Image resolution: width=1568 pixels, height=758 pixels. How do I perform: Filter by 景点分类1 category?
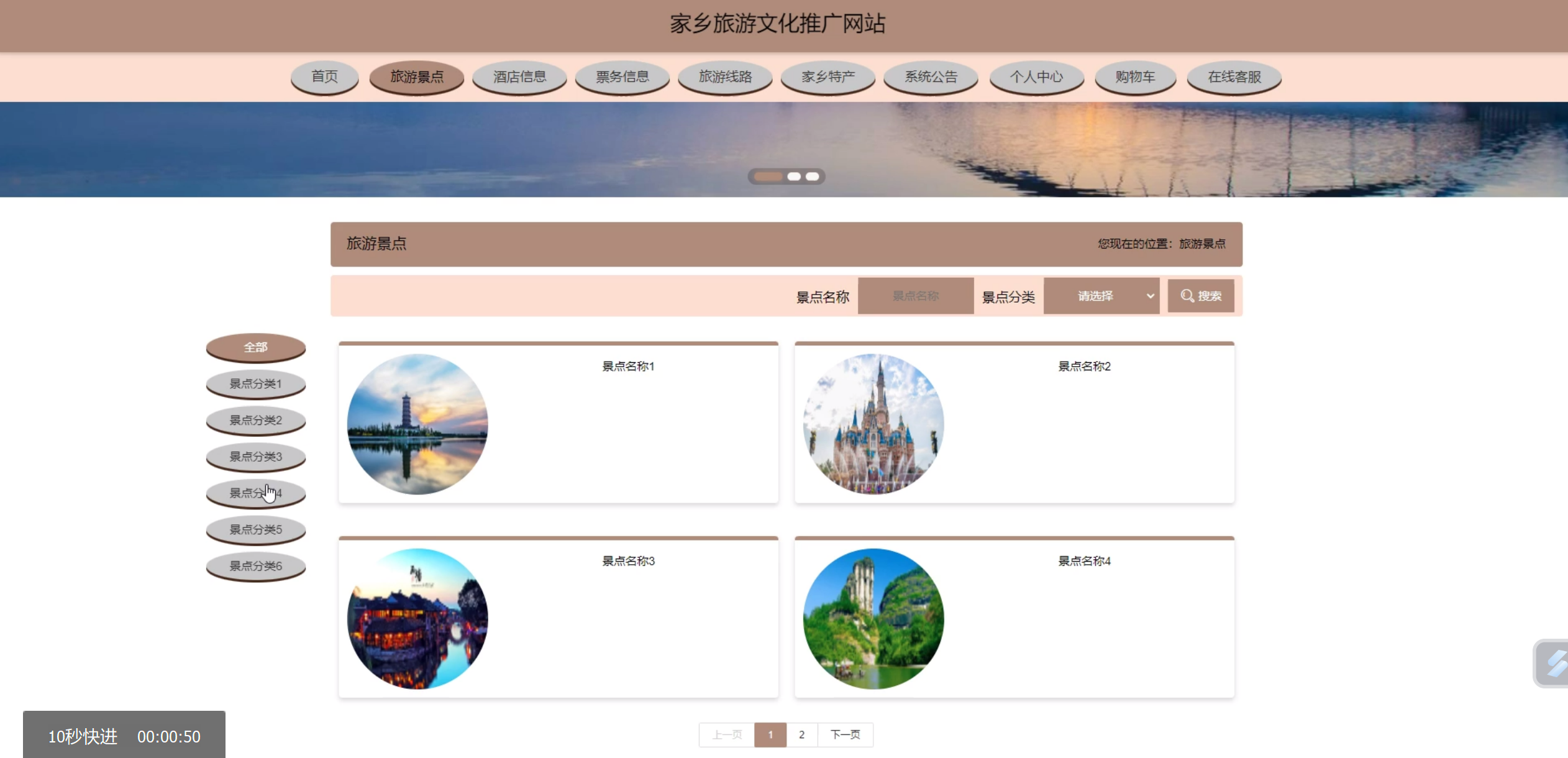255,384
